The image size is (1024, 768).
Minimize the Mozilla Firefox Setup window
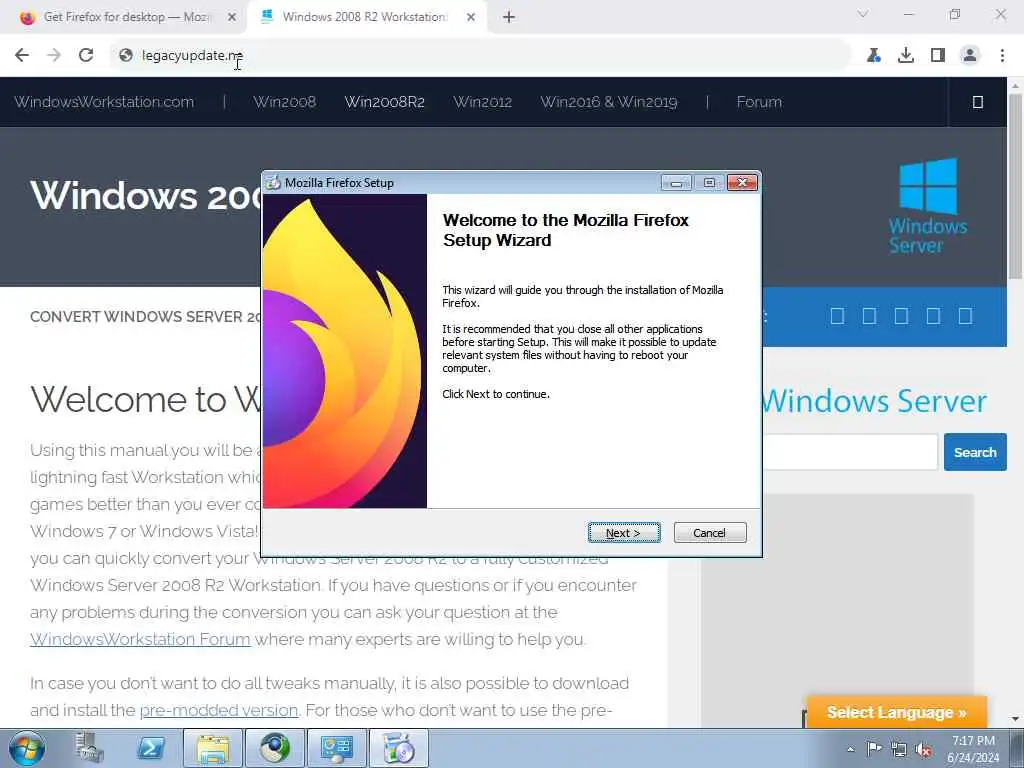pyautogui.click(x=676, y=183)
